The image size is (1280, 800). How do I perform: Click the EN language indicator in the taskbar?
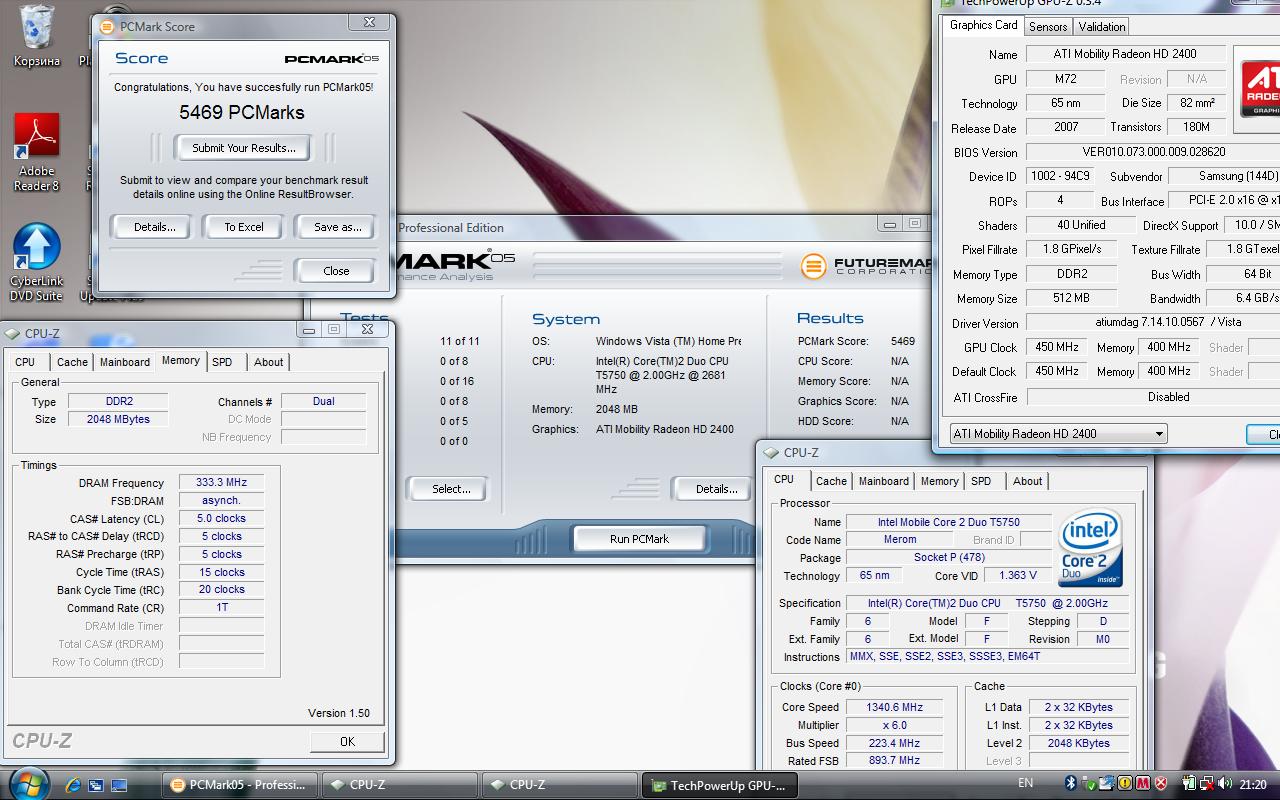(1026, 784)
